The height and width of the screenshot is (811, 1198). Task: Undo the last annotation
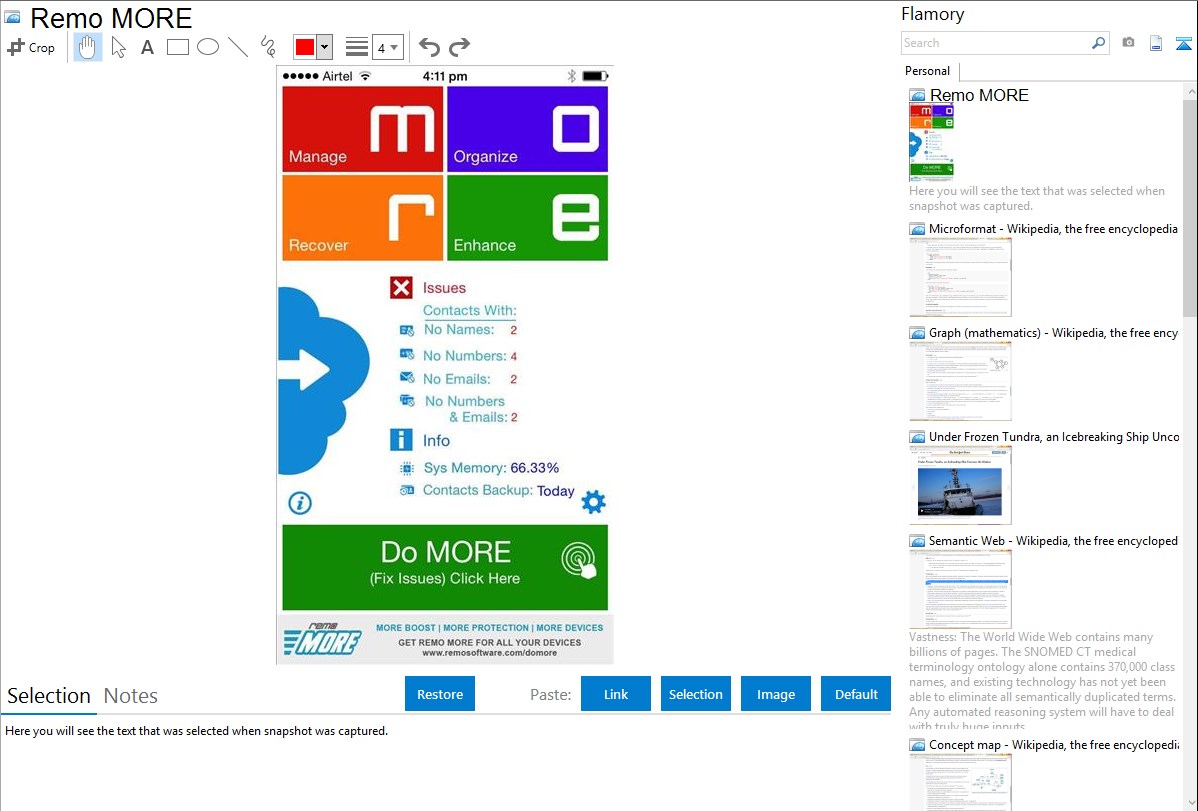pos(429,47)
